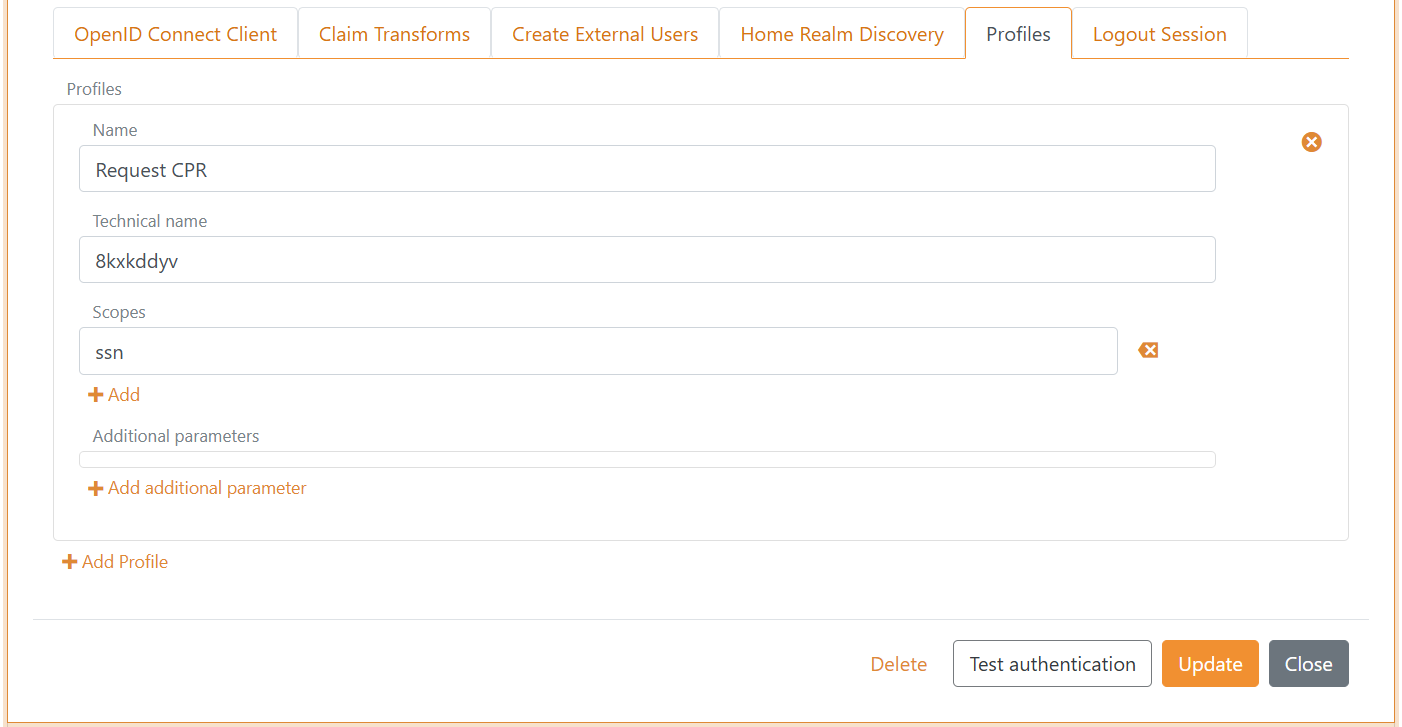
Task: Click the scope clear icon beside the Scopes field
Action: pyautogui.click(x=1147, y=350)
